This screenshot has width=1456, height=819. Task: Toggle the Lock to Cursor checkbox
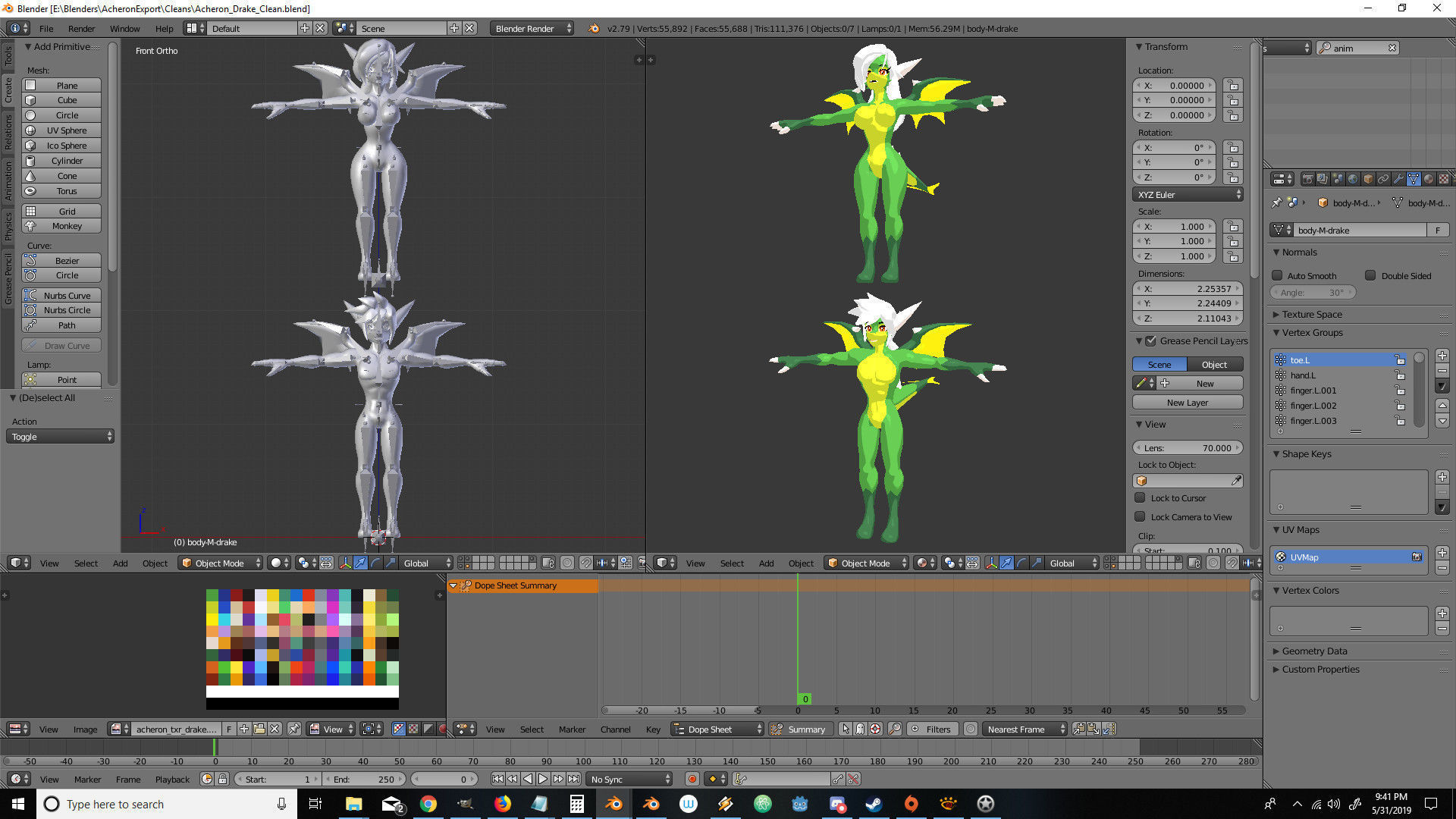point(1140,498)
